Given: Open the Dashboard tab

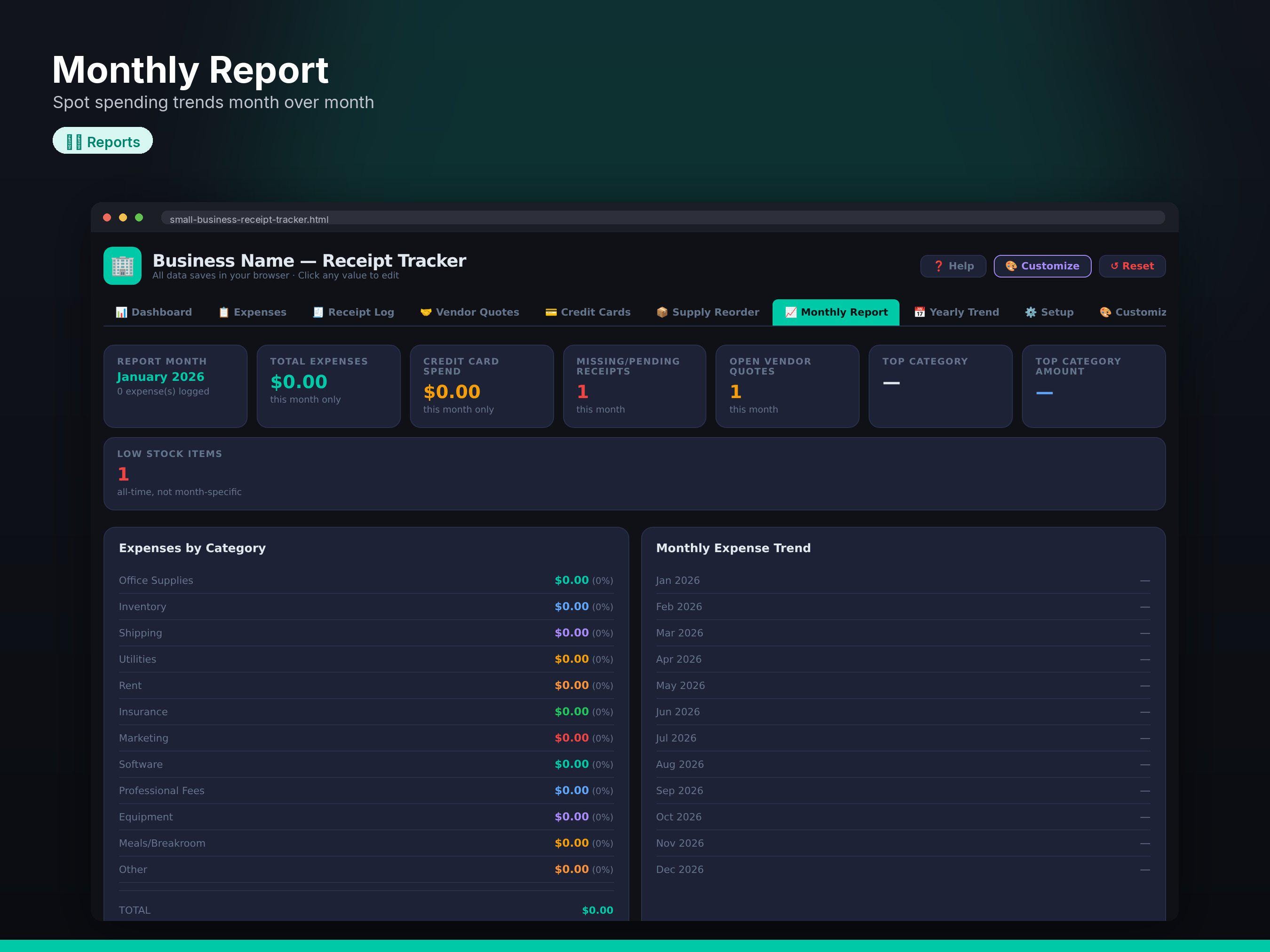Looking at the screenshot, I should (154, 312).
